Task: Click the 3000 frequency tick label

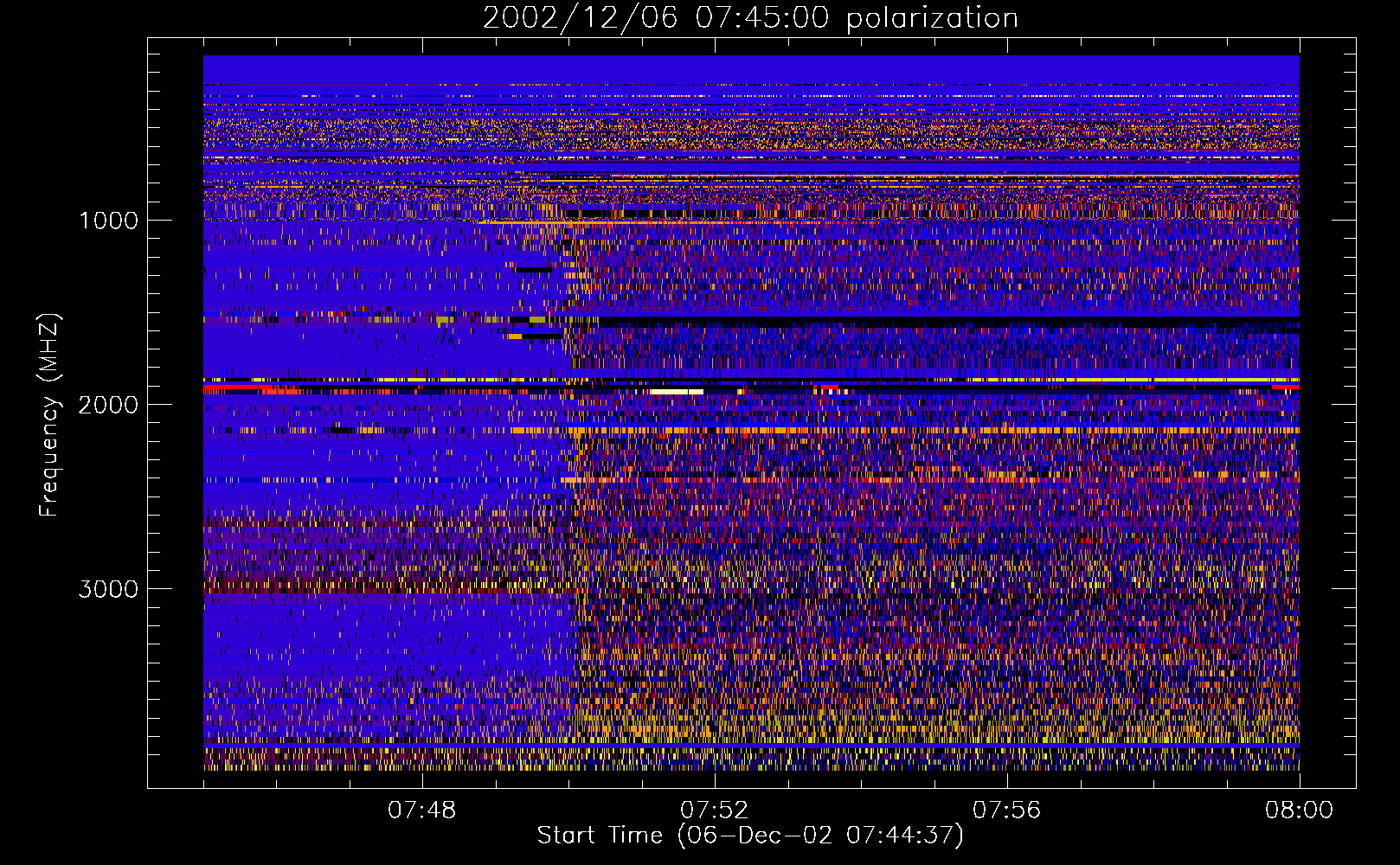Action: [109, 589]
